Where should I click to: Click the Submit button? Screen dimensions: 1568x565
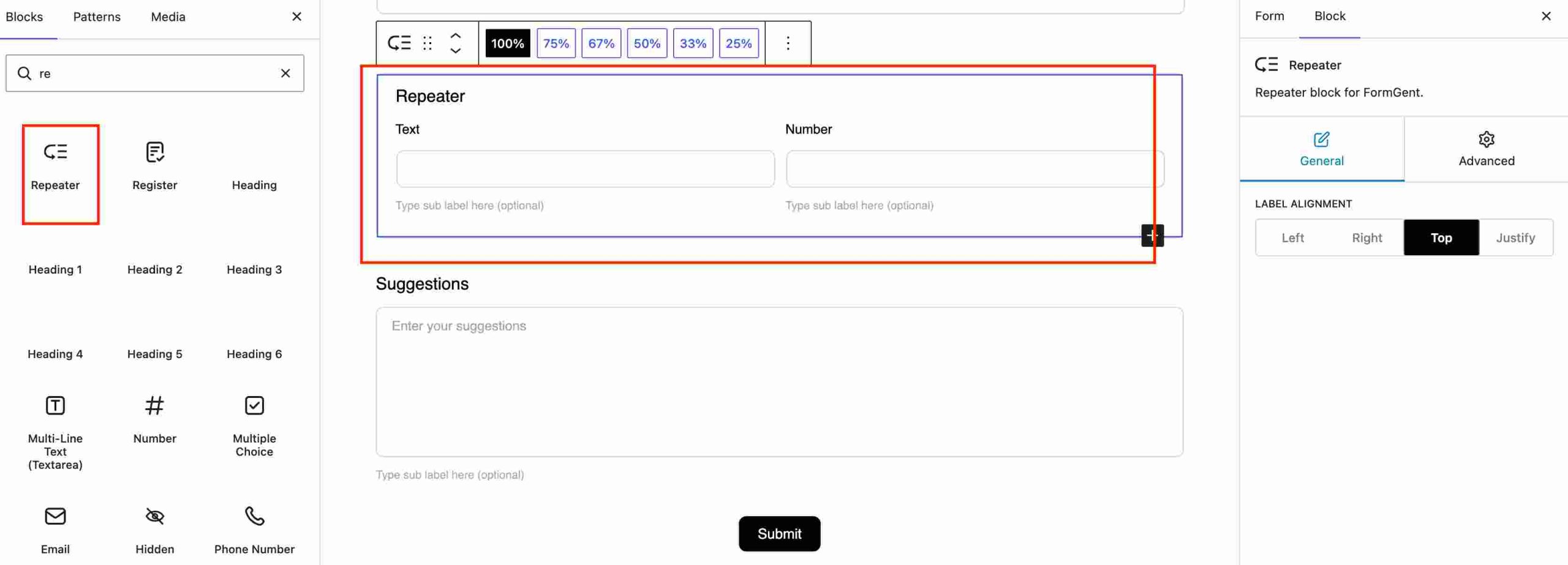(x=779, y=533)
